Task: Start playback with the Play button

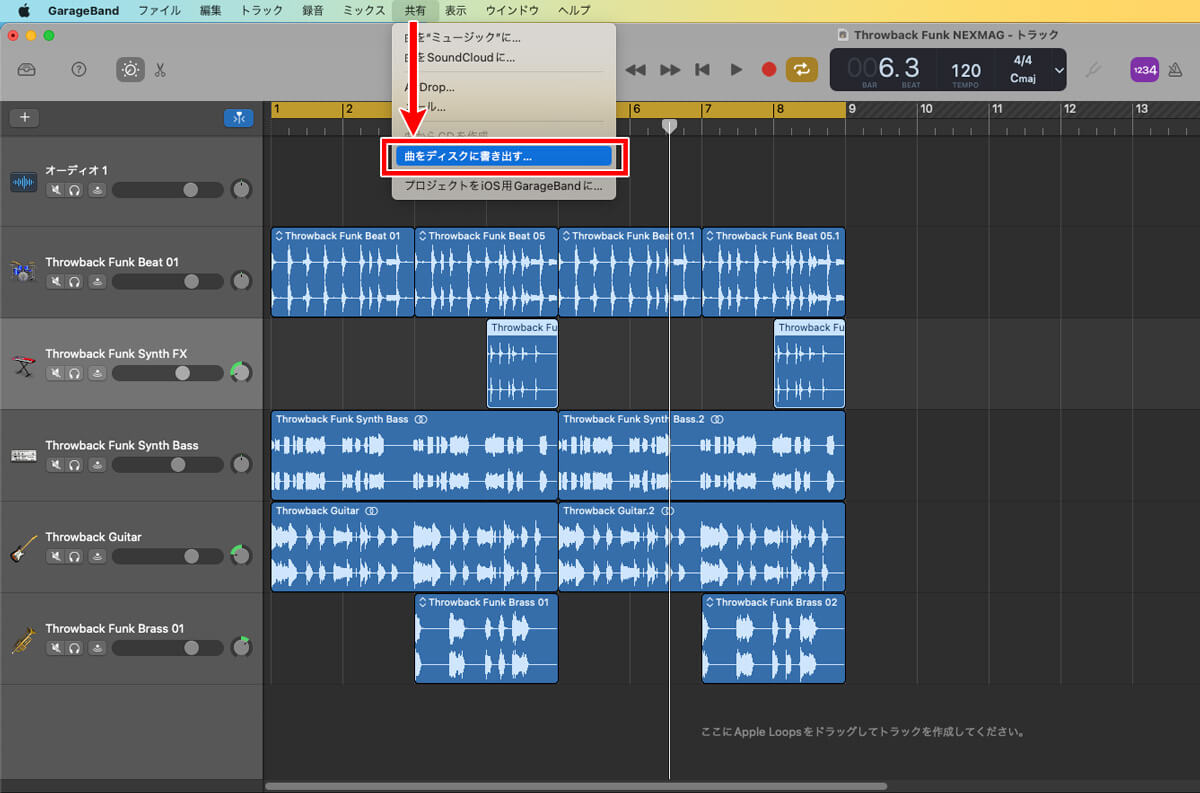Action: pos(736,70)
